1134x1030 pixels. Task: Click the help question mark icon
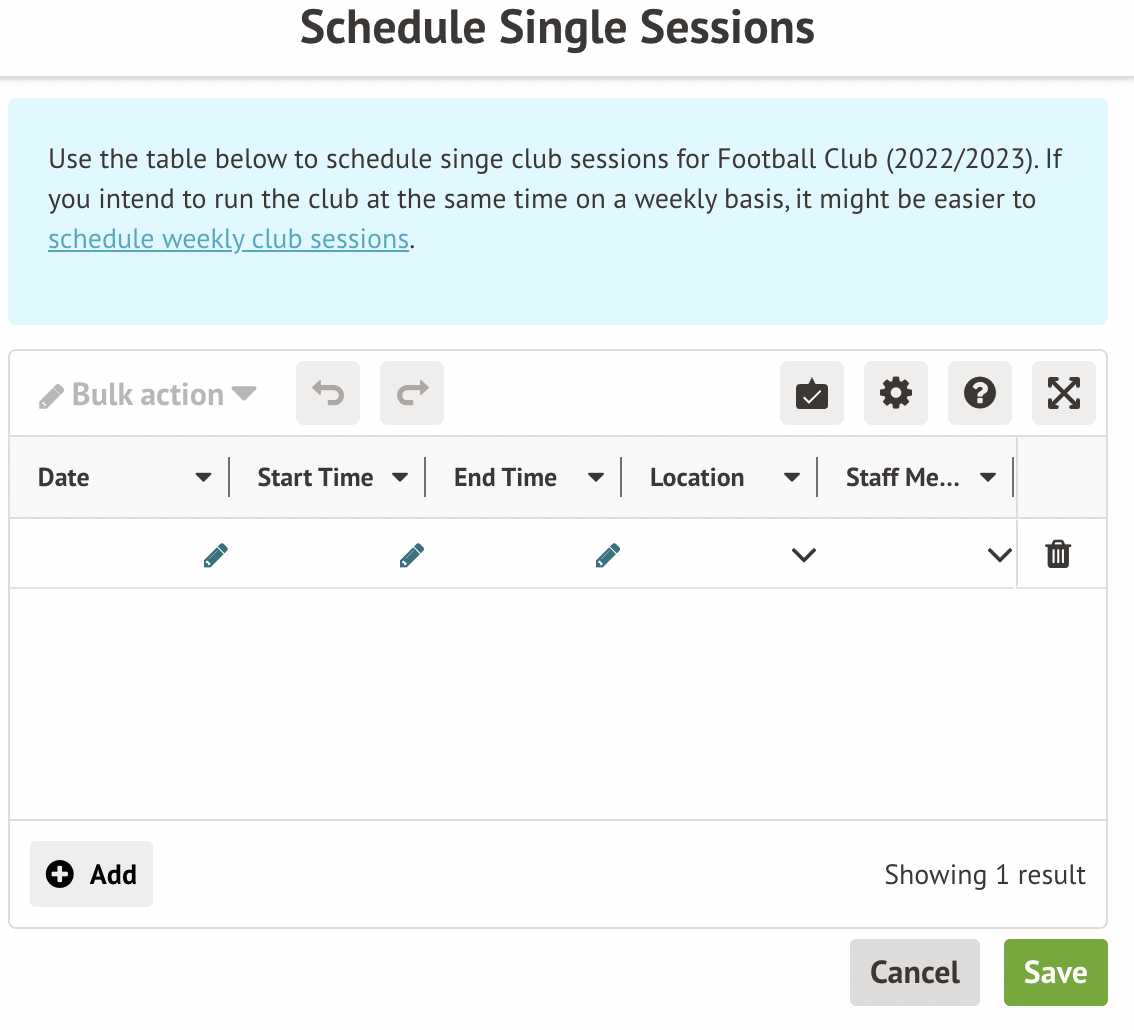[980, 394]
